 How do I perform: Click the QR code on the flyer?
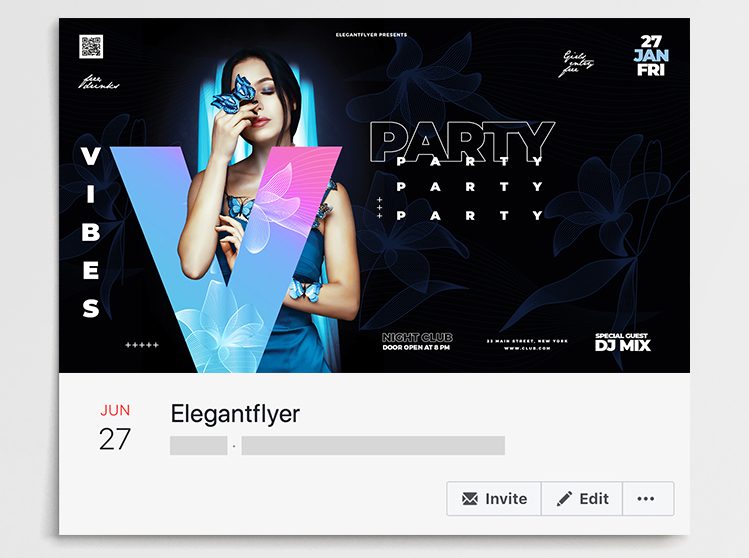point(91,46)
